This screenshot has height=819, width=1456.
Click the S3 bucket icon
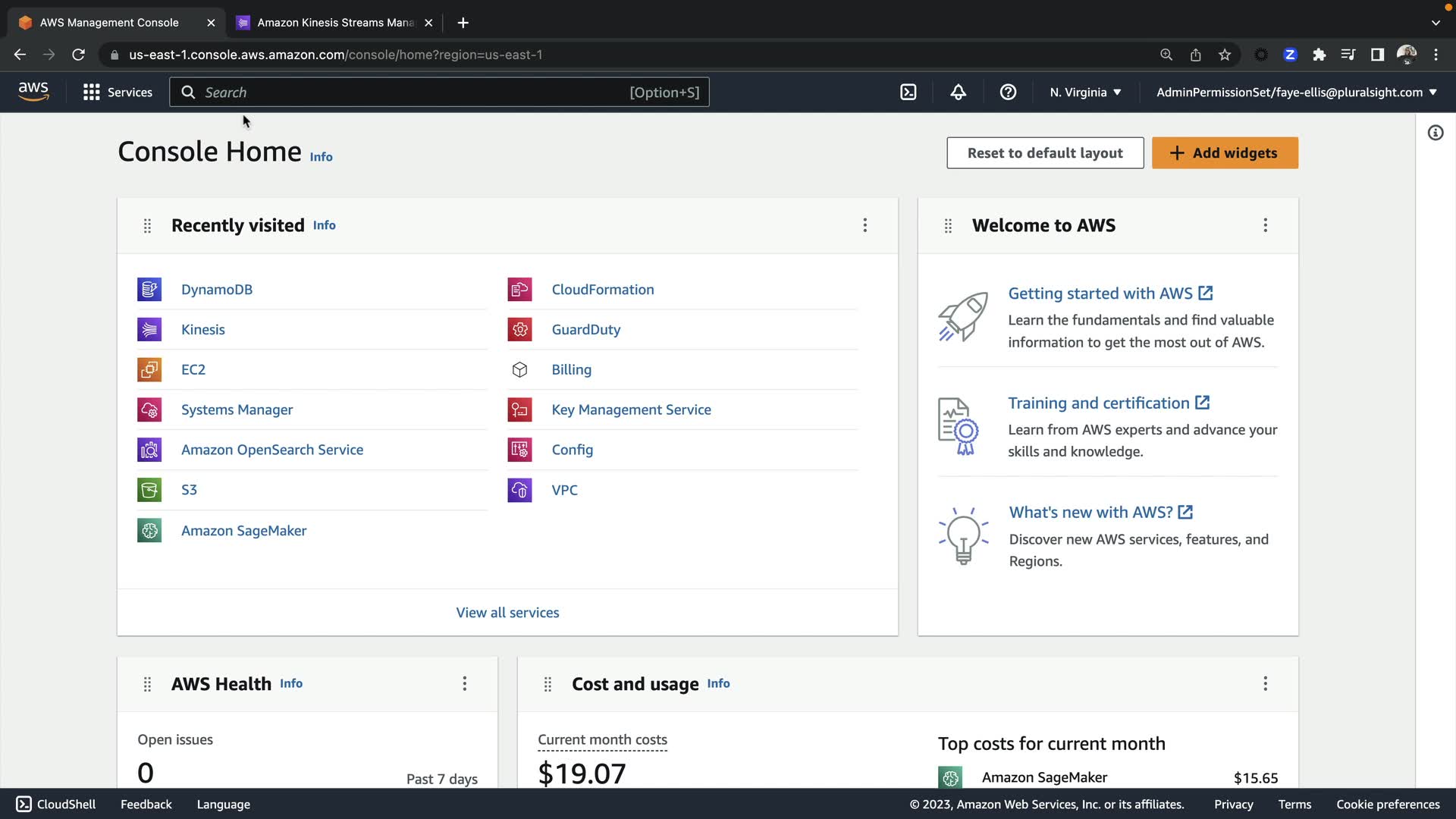point(149,490)
